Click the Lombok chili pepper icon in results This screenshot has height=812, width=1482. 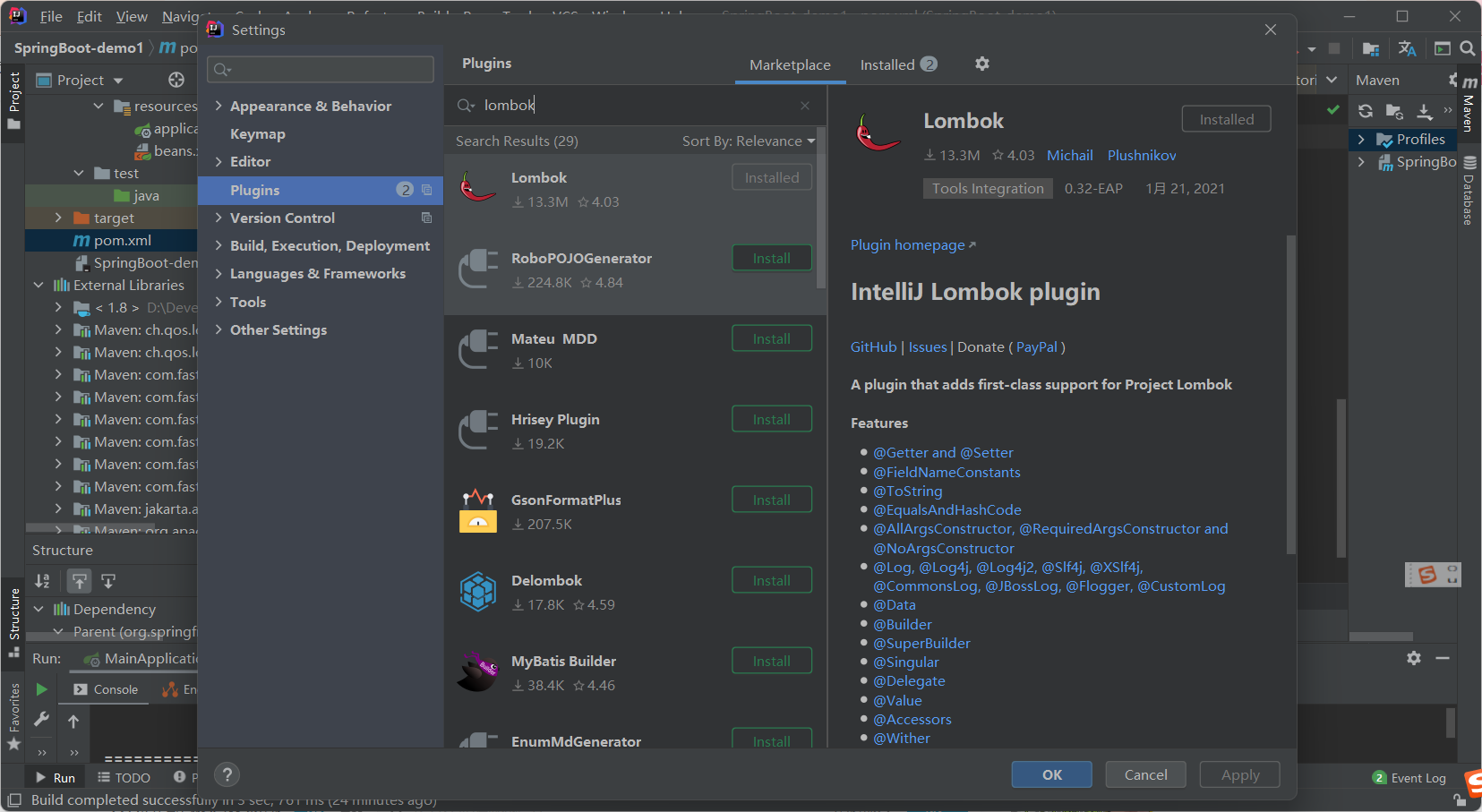(478, 186)
